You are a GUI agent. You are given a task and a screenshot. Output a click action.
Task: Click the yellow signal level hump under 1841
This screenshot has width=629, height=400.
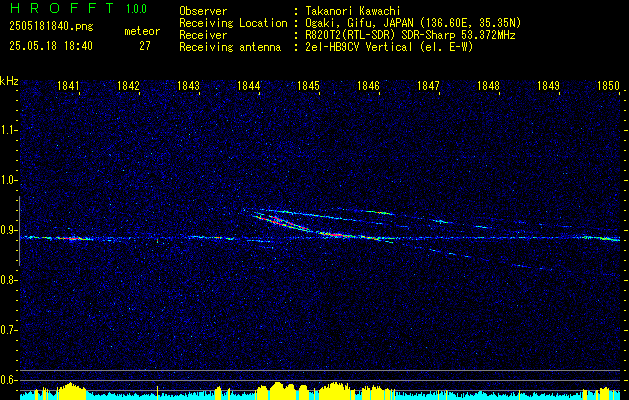tap(71, 391)
